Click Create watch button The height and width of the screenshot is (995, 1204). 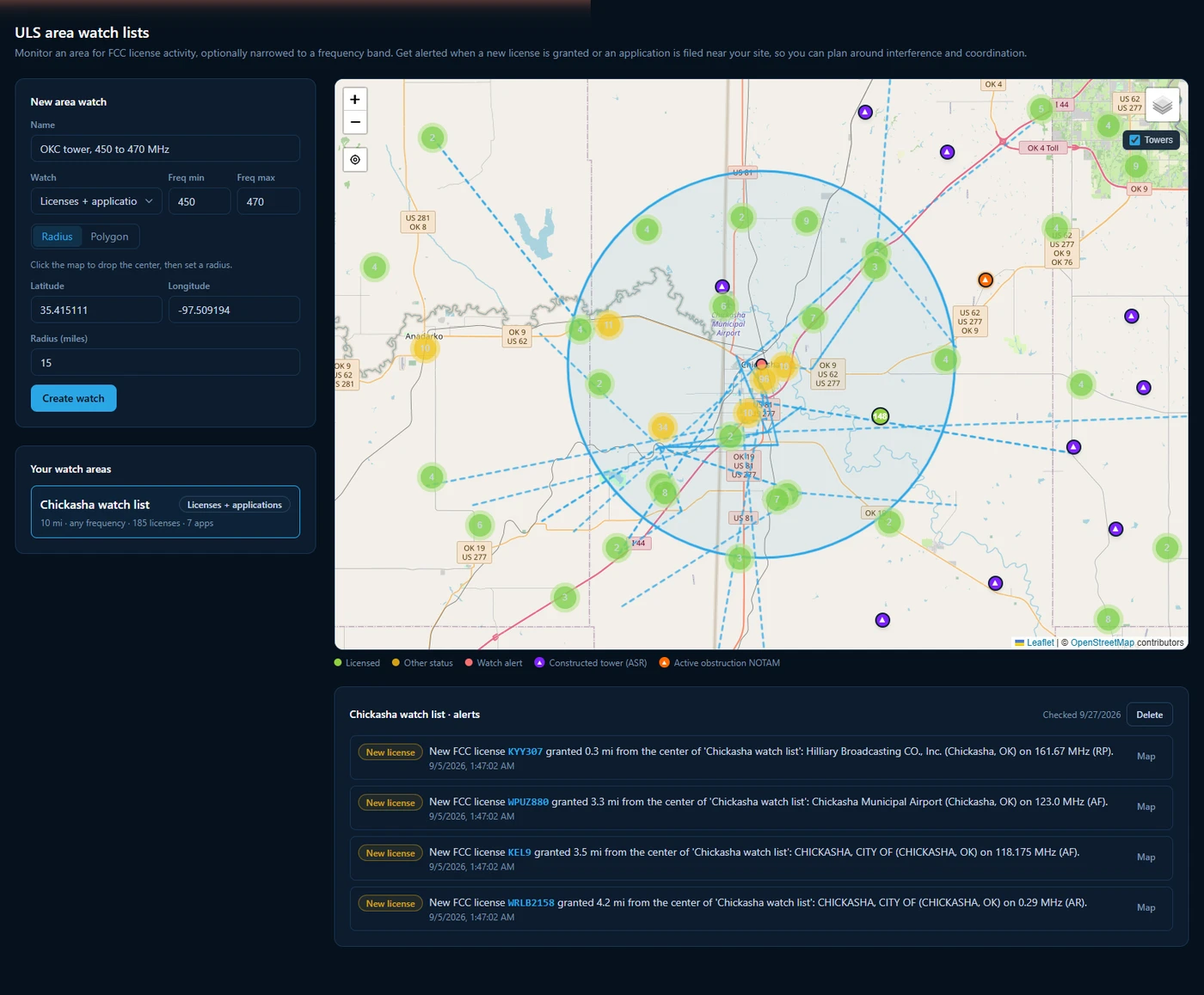coord(73,398)
